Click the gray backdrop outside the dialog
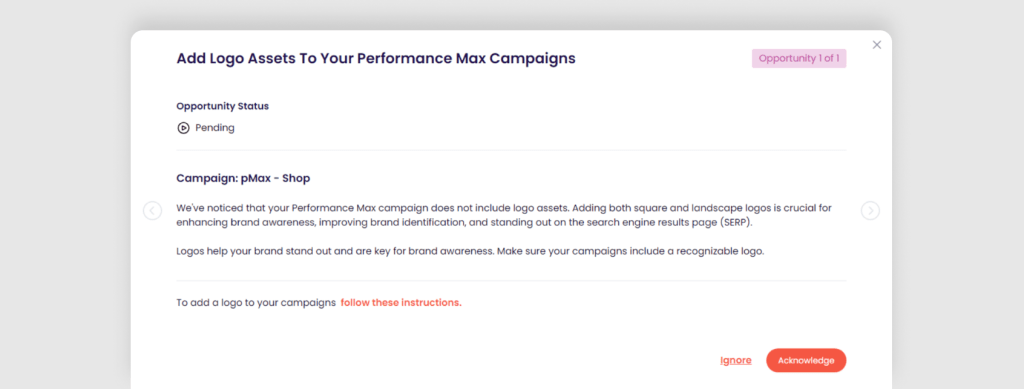 click(x=65, y=196)
